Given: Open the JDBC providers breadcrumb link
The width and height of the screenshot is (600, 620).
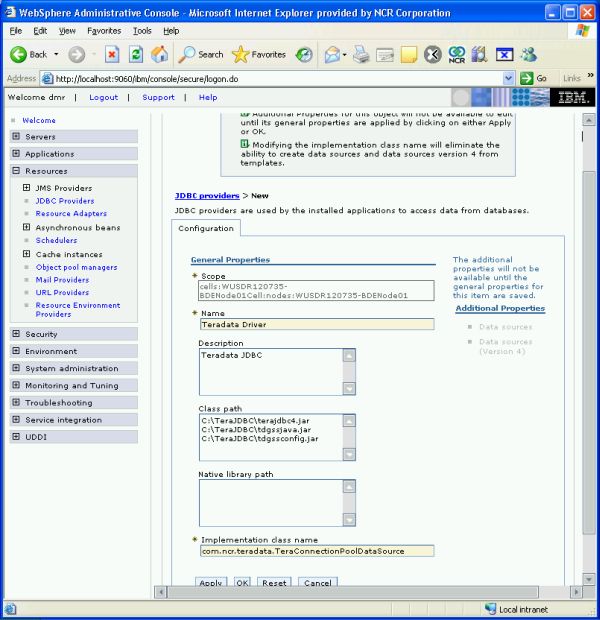Looking at the screenshot, I should pos(207,195).
